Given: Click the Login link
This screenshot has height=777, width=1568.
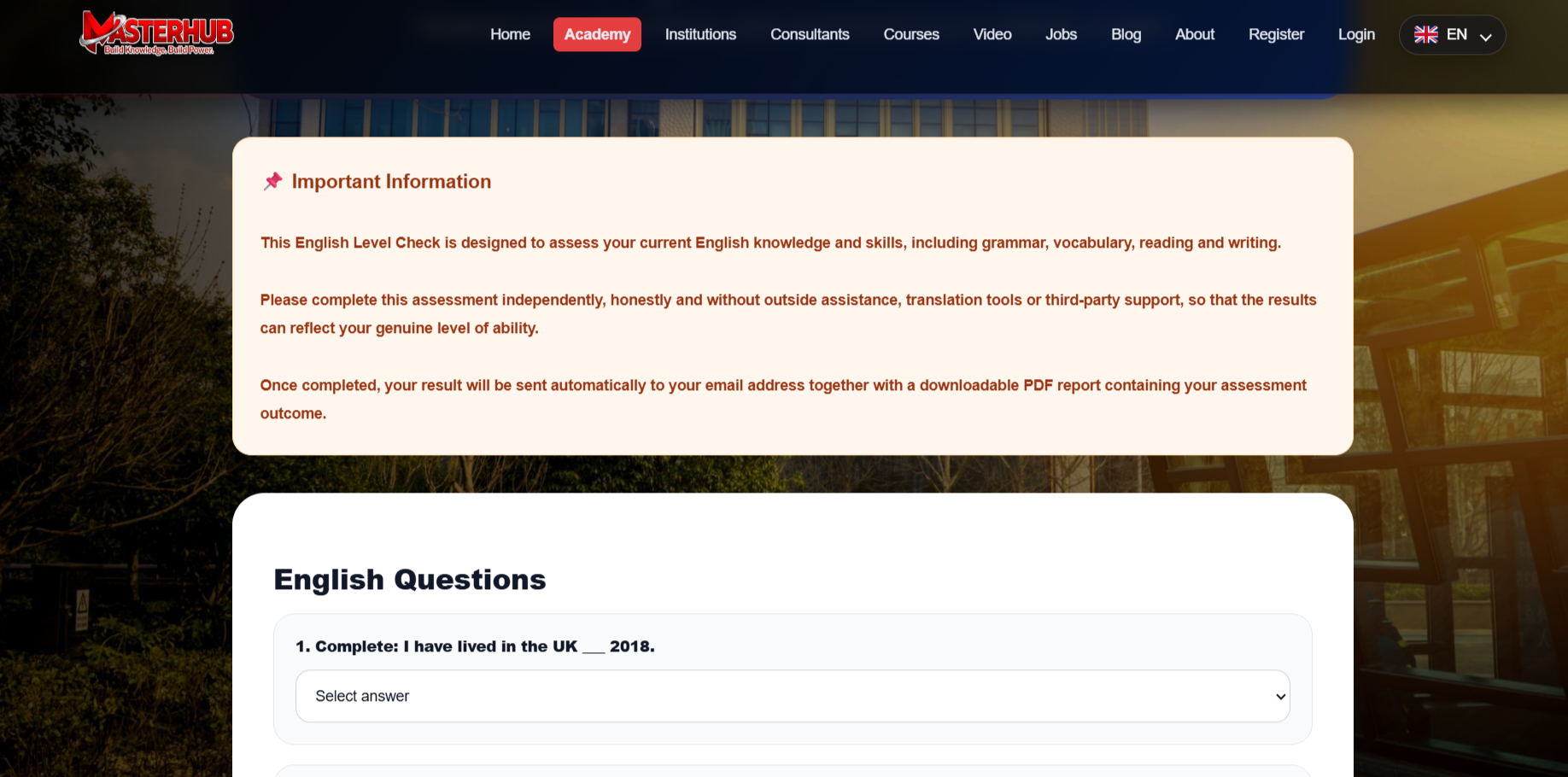Looking at the screenshot, I should (x=1356, y=34).
